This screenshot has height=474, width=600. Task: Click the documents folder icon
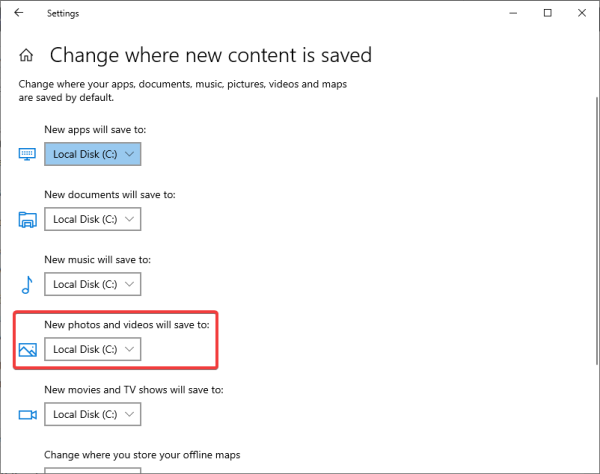coord(27,219)
